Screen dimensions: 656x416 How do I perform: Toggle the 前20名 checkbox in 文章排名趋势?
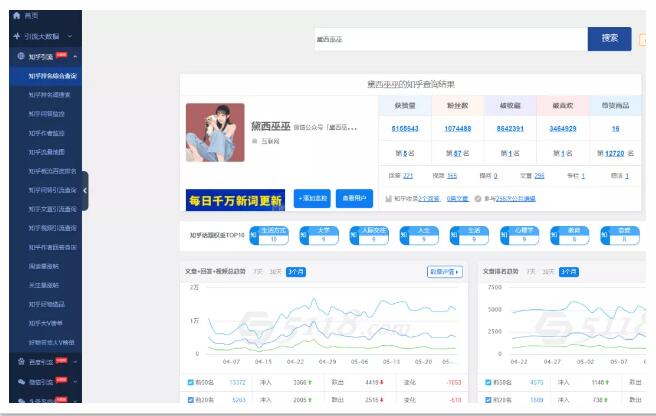488,400
